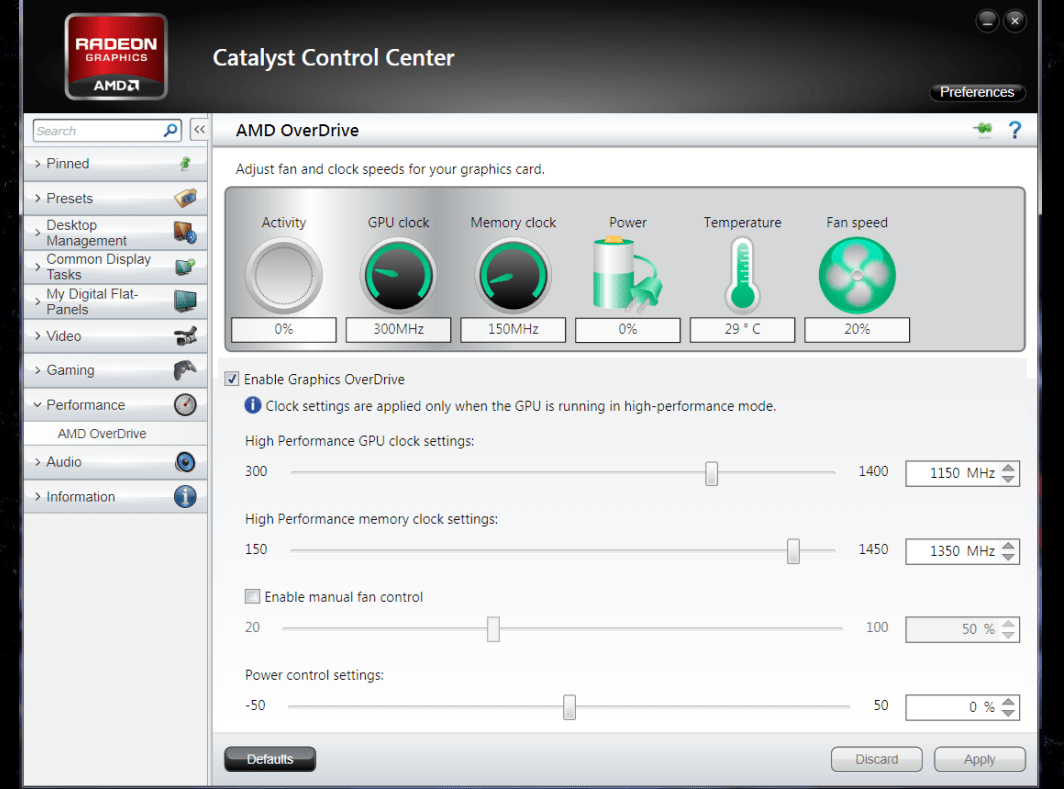Collapse the sidebar with the double-arrow button
Screen dimensions: 1064x789
[200, 129]
